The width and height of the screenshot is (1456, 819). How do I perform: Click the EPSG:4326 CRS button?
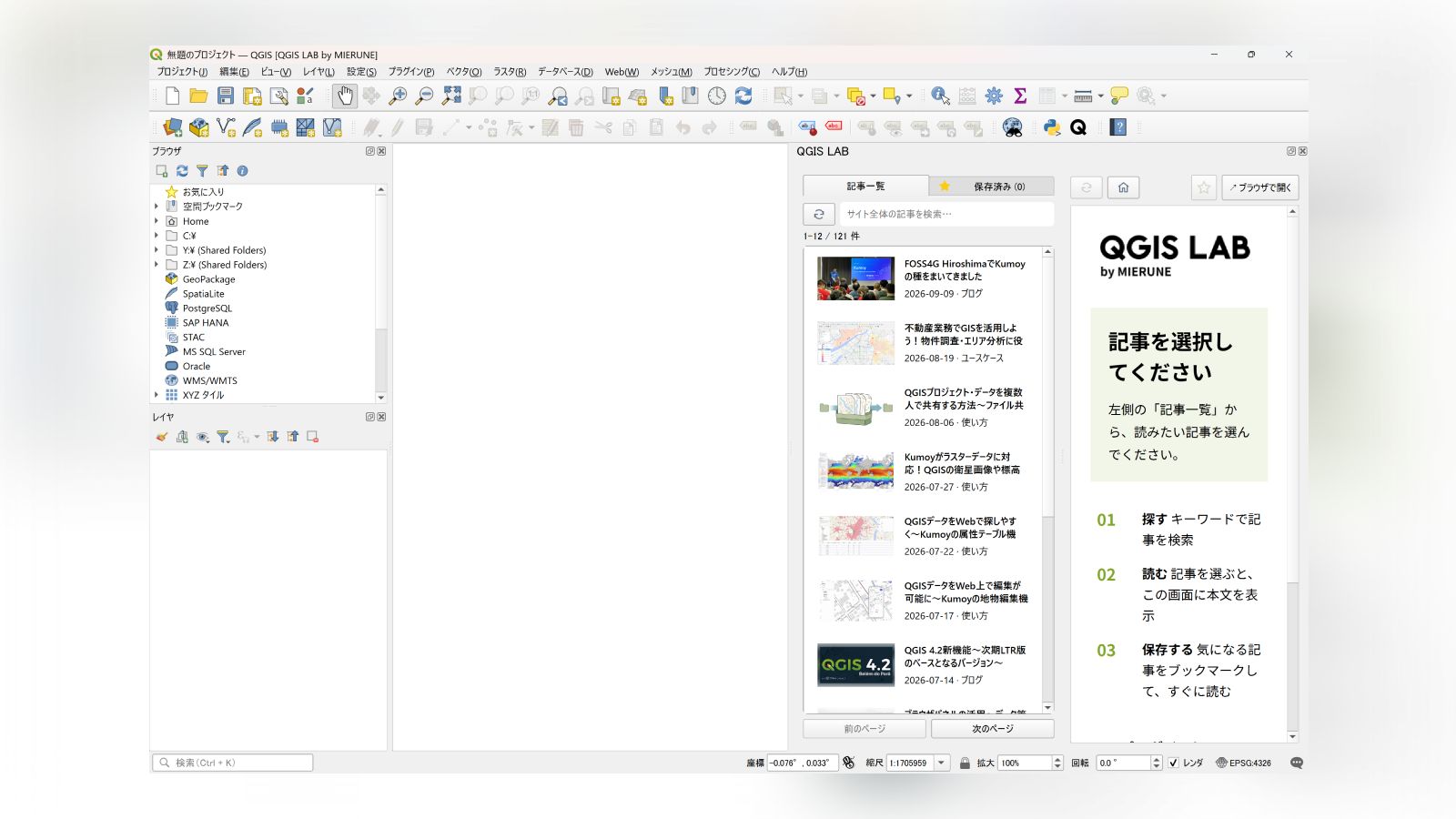pyautogui.click(x=1244, y=763)
